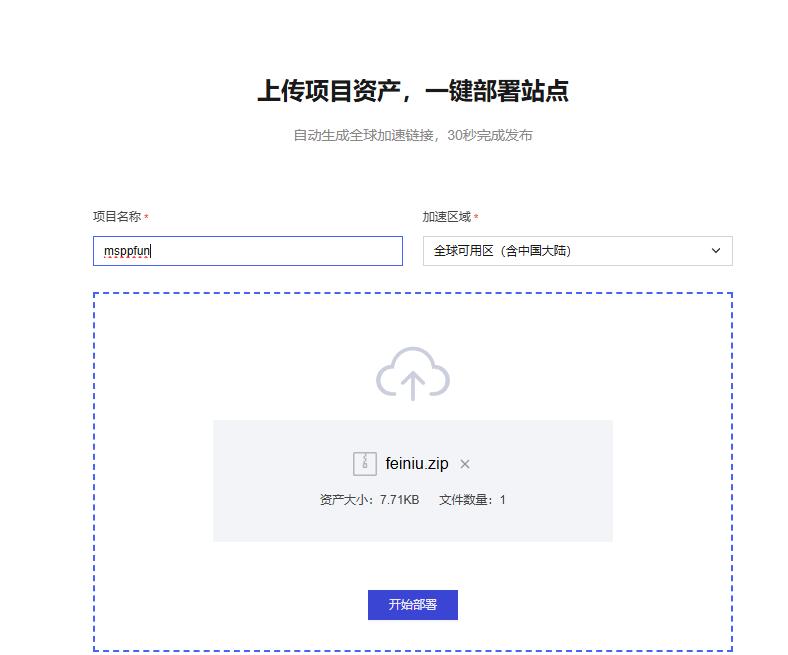This screenshot has height=655, width=788.
Task: Remove the feiniu.zip file with the X
Action: pyautogui.click(x=465, y=464)
